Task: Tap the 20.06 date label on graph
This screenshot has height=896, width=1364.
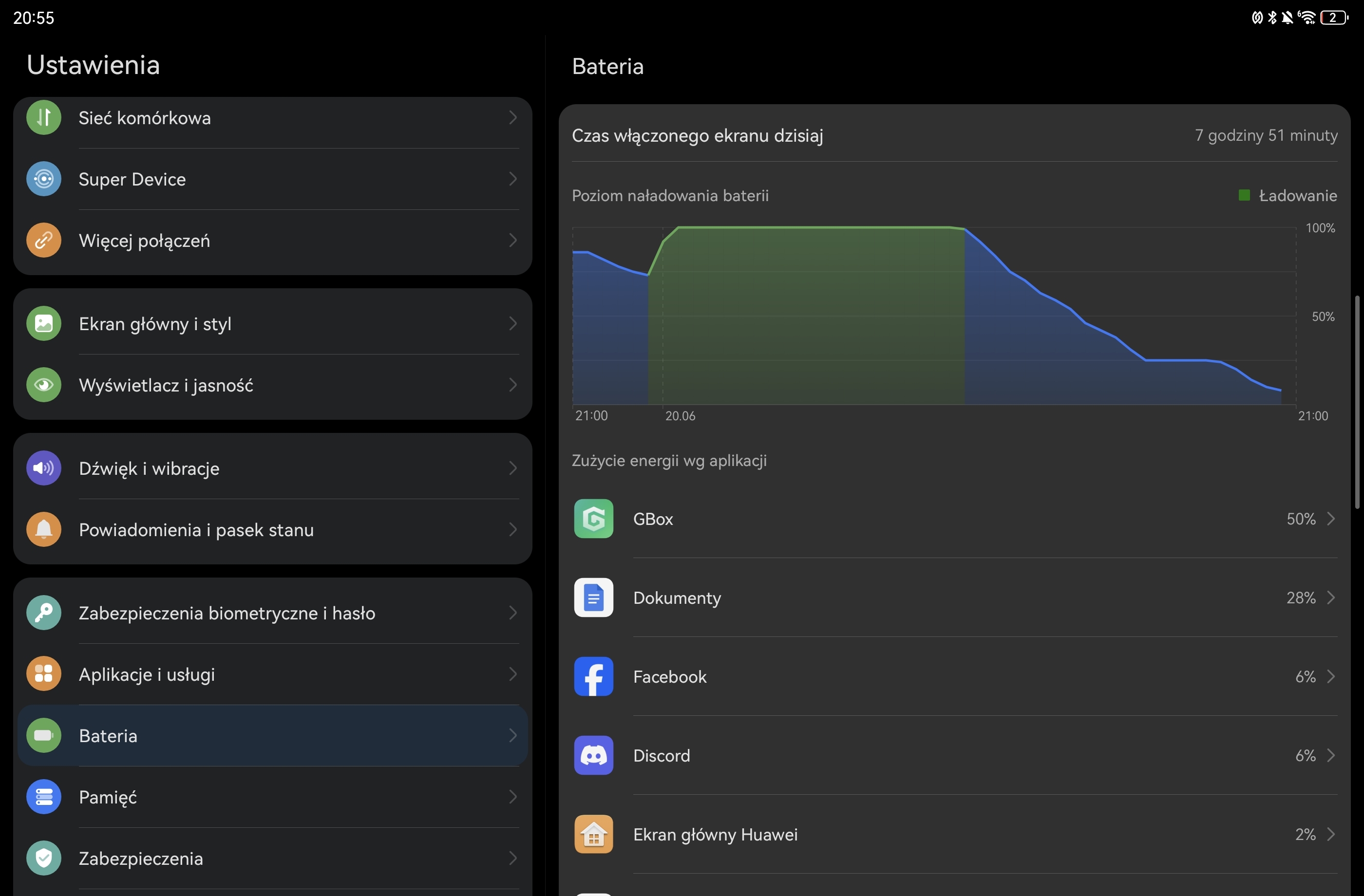Action: click(x=680, y=416)
